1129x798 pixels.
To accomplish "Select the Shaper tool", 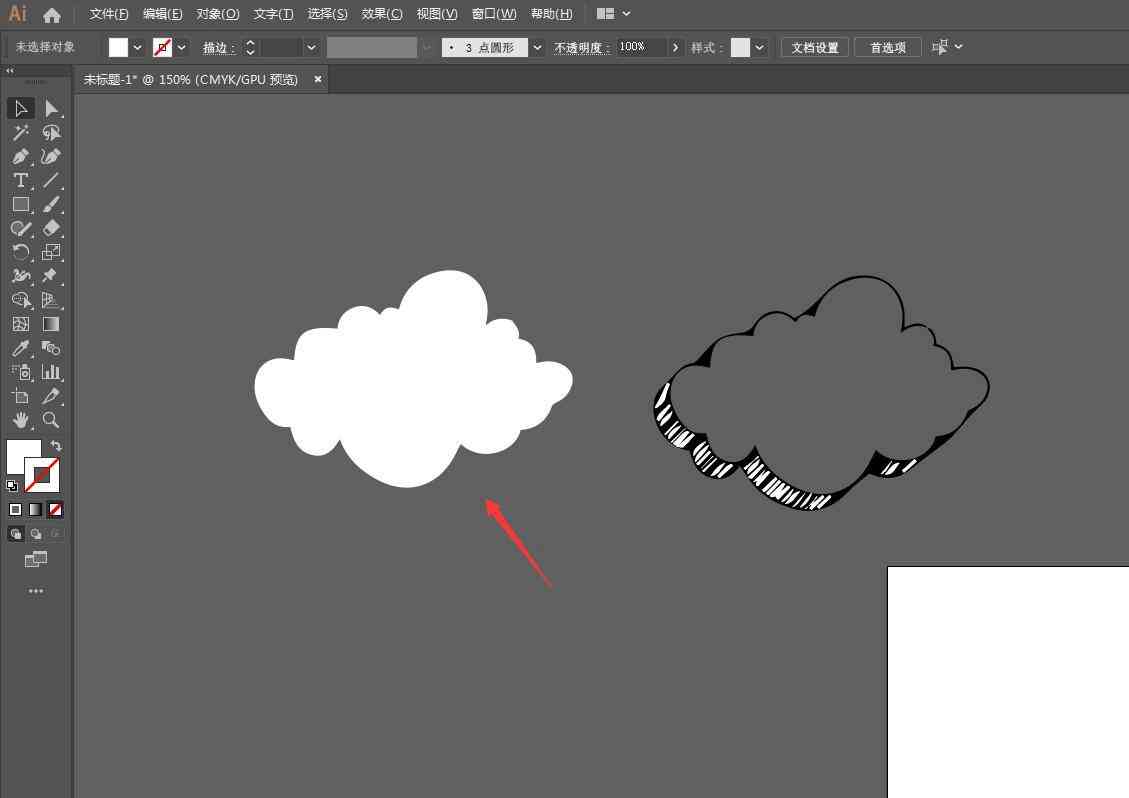I will (x=21, y=228).
